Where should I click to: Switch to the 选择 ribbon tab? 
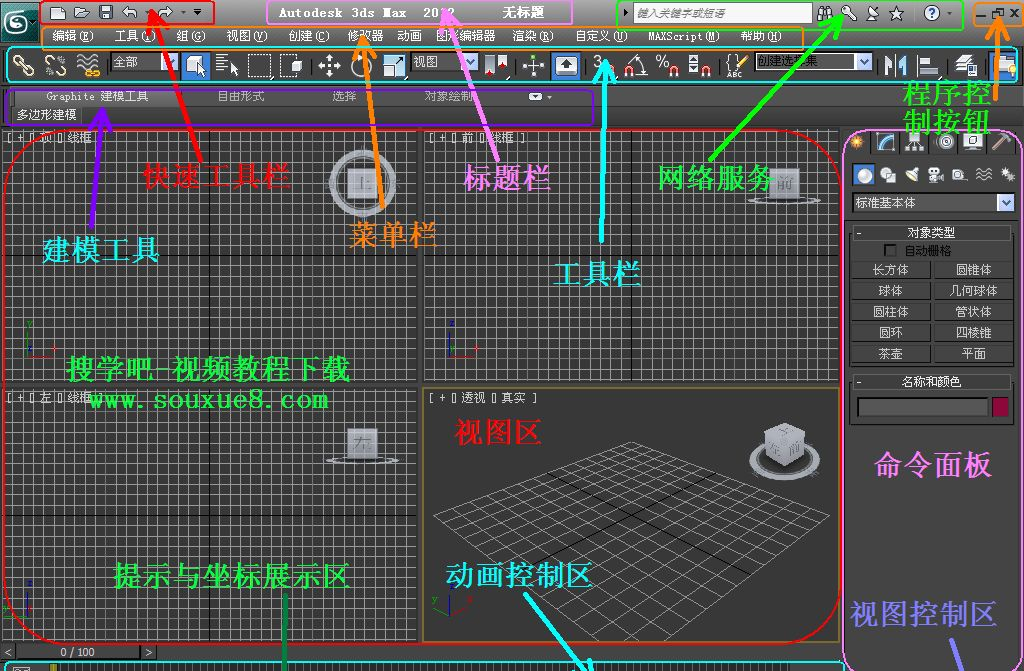(344, 96)
